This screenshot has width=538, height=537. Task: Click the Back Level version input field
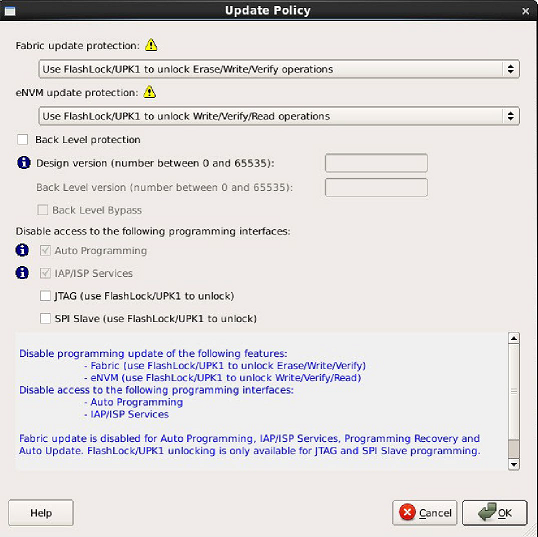(x=376, y=187)
